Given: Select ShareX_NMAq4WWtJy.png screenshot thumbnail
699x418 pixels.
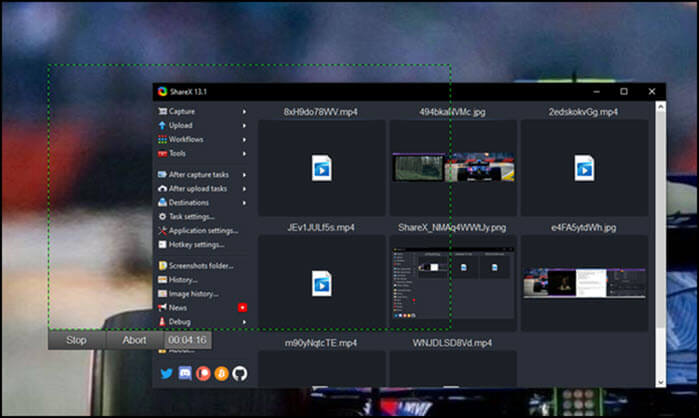Looking at the screenshot, I should (453, 283).
